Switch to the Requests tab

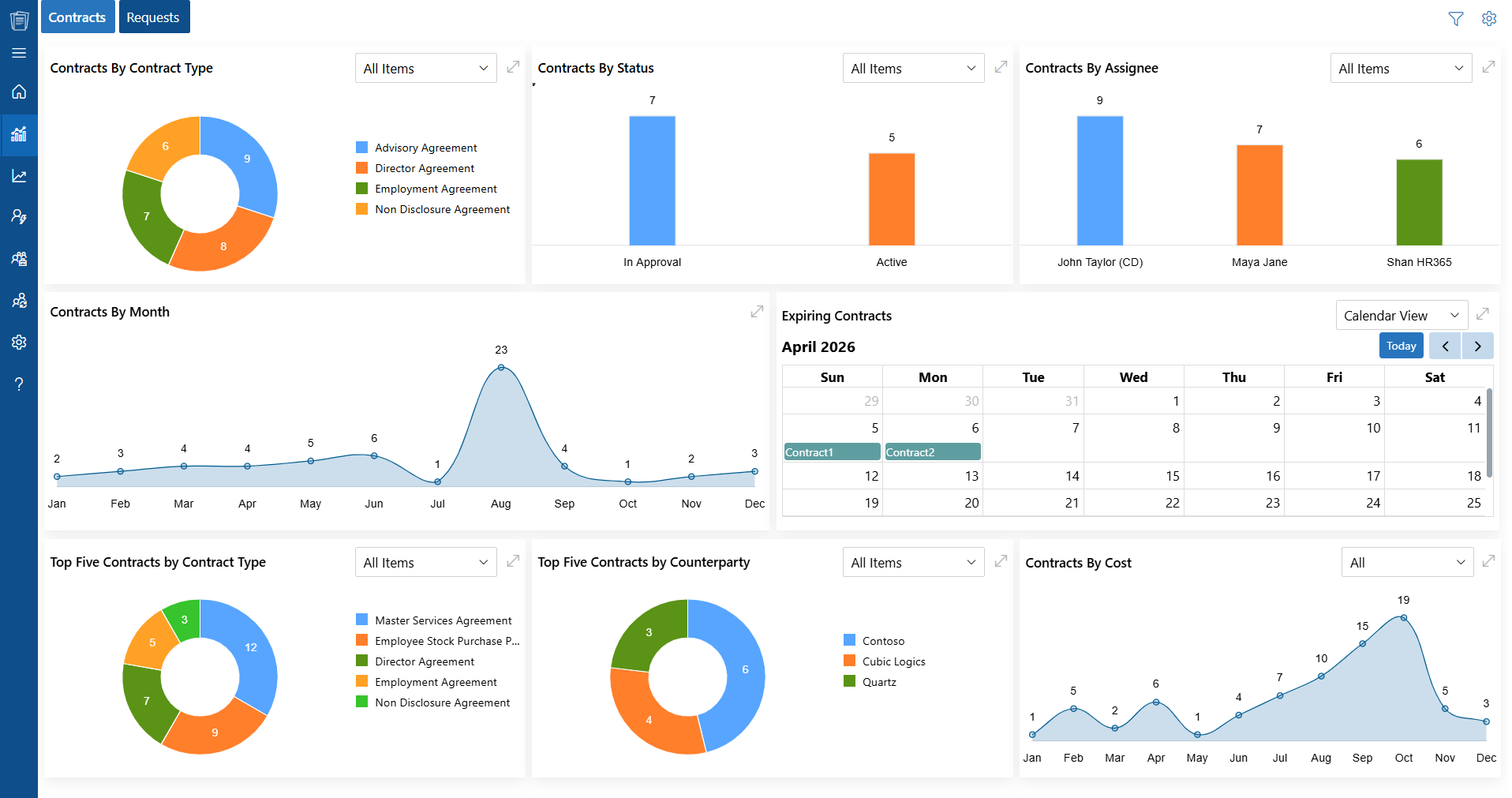(x=154, y=17)
